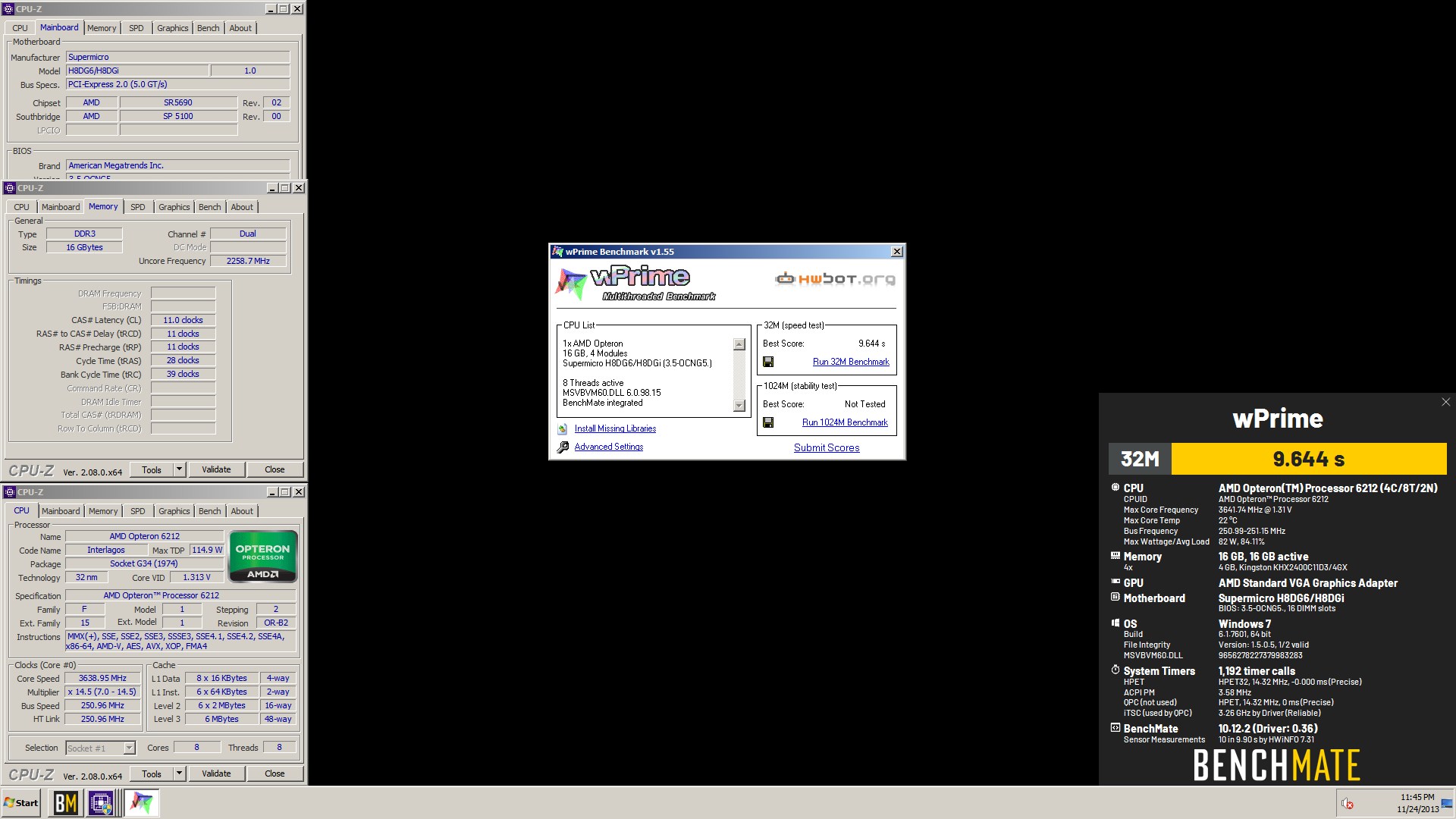Image resolution: width=1456 pixels, height=819 pixels.
Task: Click the CAS# Latency 11.0 clocks value
Action: [183, 320]
